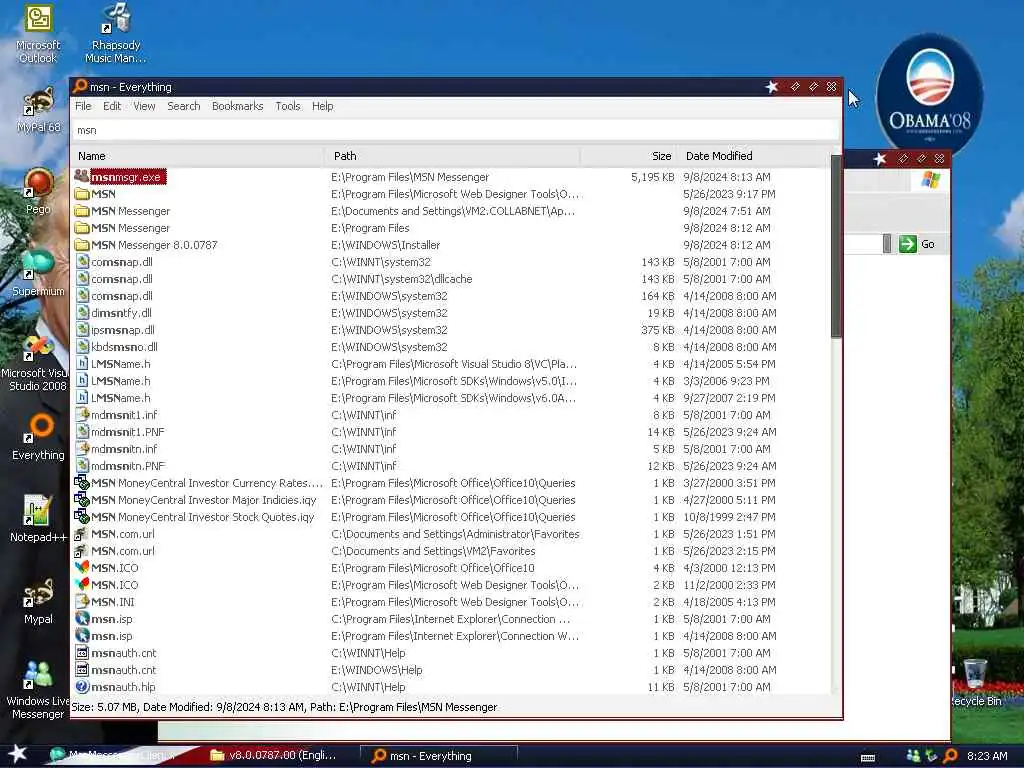Click the results list vertical scrollbar thumb

[836, 247]
